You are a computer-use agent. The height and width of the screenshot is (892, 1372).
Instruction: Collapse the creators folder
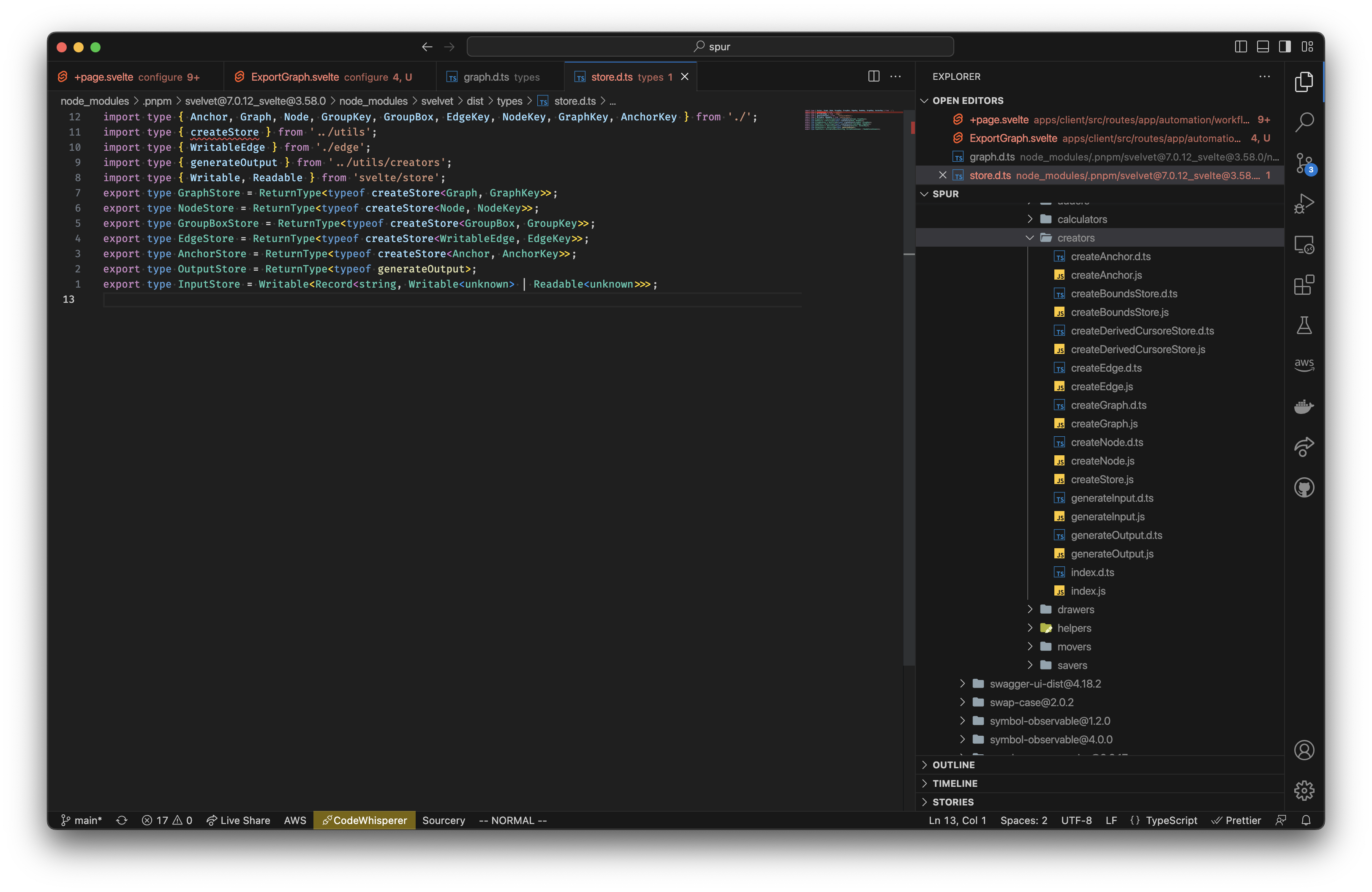coord(1075,238)
